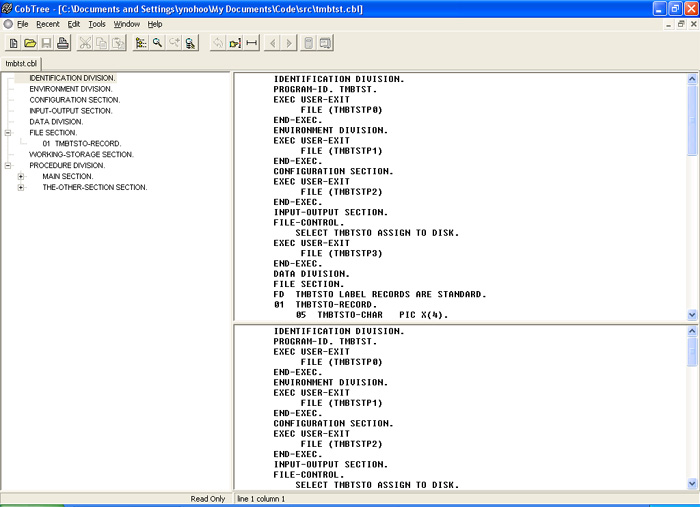The height and width of the screenshot is (507, 700).
Task: Click 'line 1 column 1' status indicator
Action: point(261,499)
